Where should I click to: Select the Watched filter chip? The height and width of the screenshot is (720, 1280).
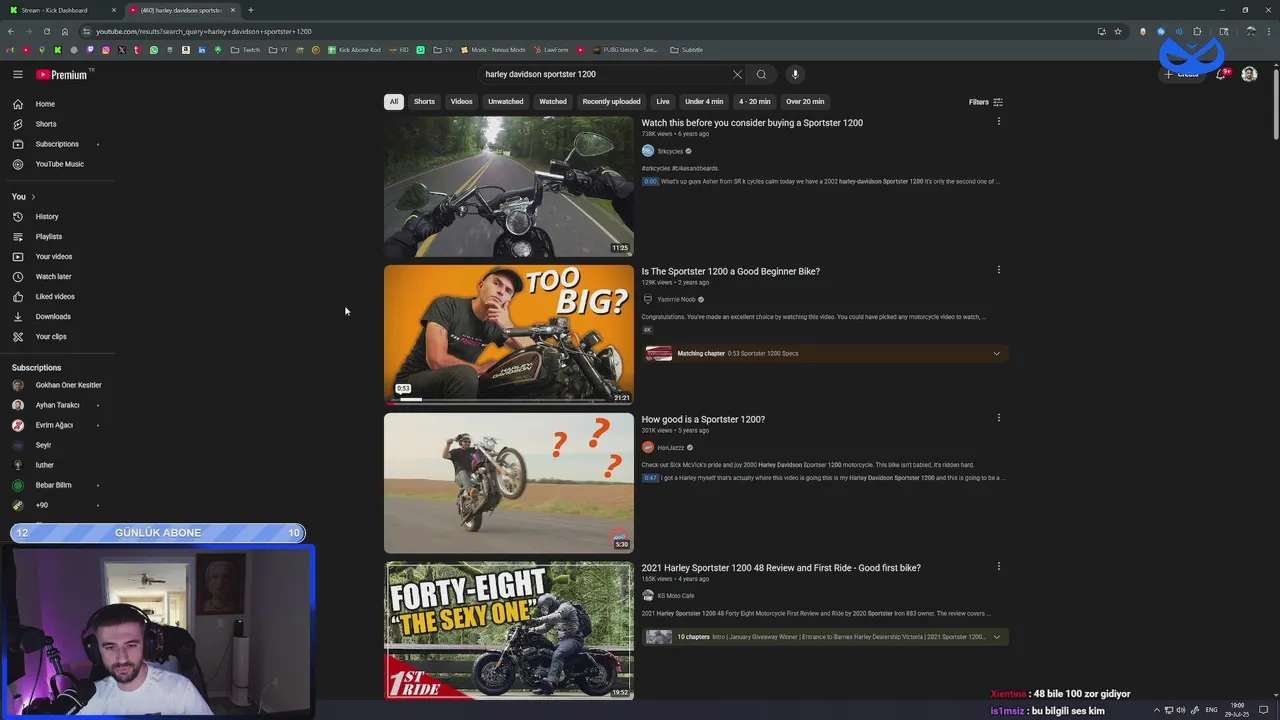pos(553,101)
